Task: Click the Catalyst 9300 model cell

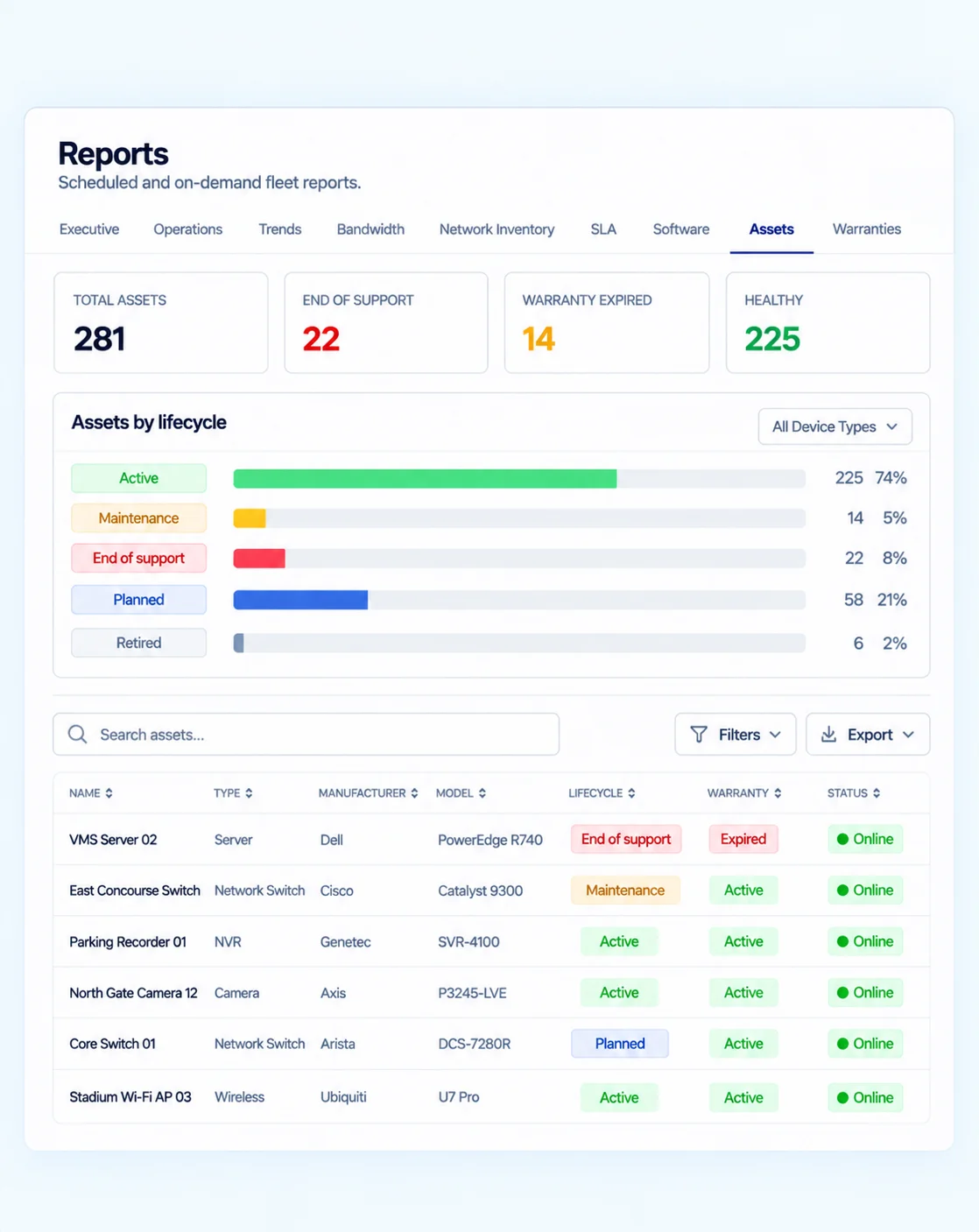Action: point(481,891)
